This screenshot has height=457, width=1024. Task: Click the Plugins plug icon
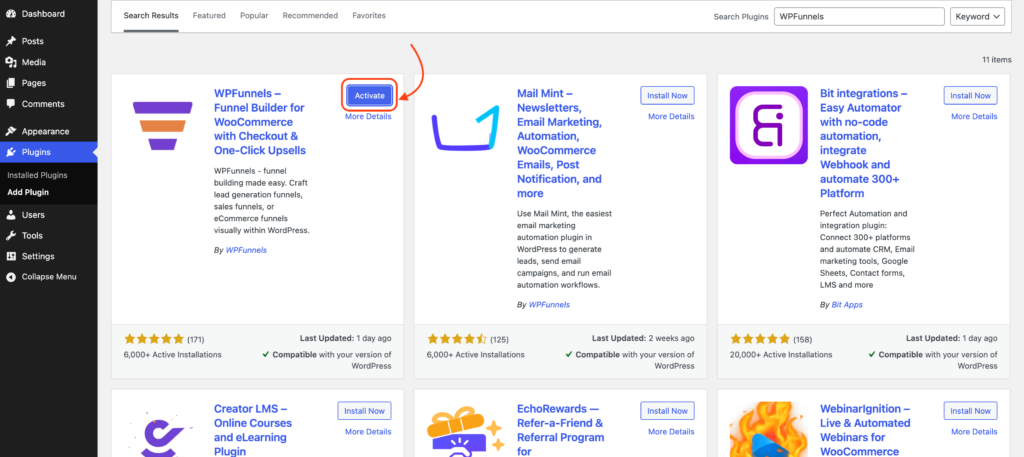click(10, 152)
